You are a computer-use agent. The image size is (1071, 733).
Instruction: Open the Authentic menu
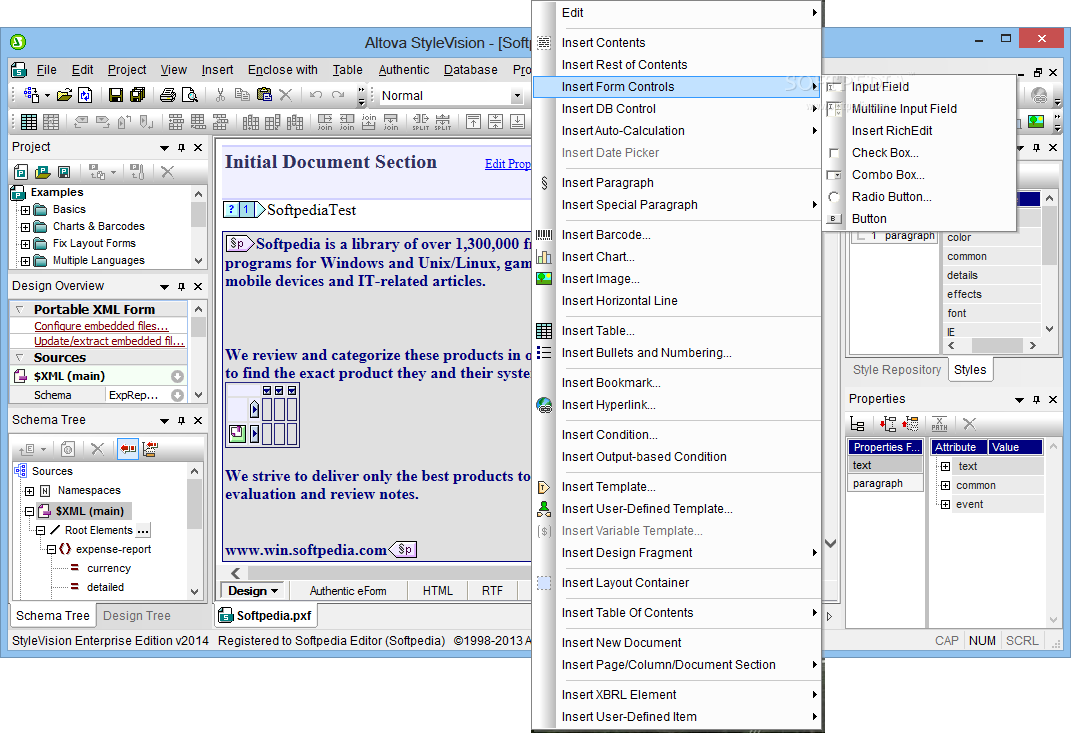click(404, 70)
